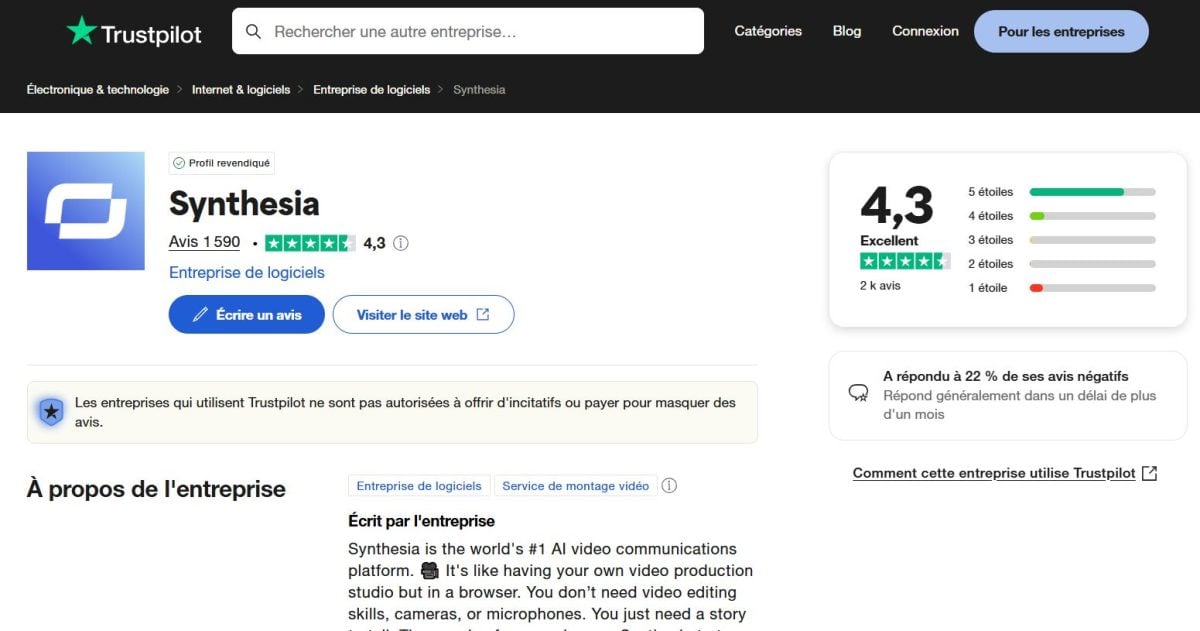This screenshot has height=631, width=1200.
Task: Click the info icon next to category tags
Action: (x=670, y=486)
